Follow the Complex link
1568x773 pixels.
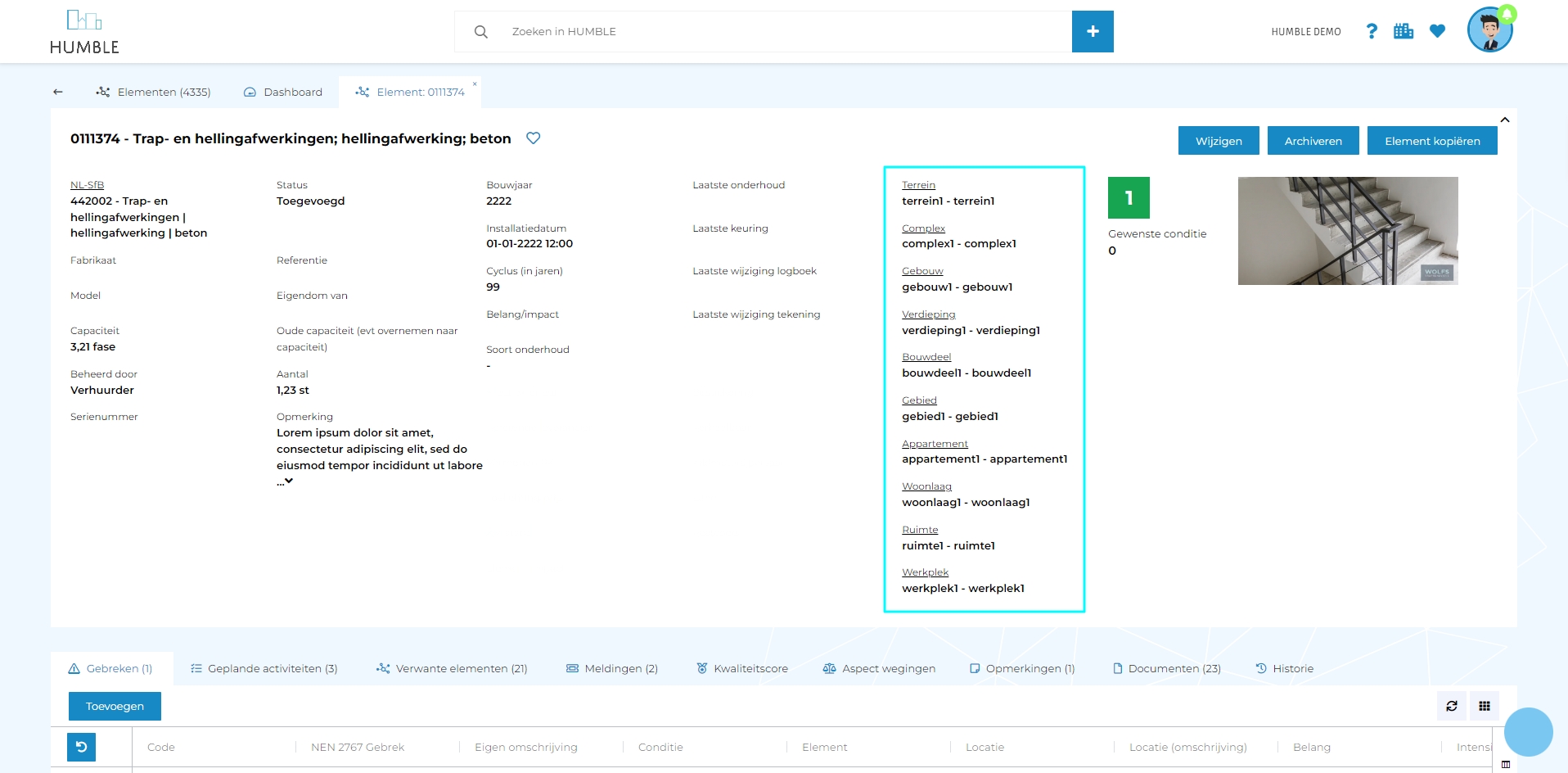coord(923,228)
